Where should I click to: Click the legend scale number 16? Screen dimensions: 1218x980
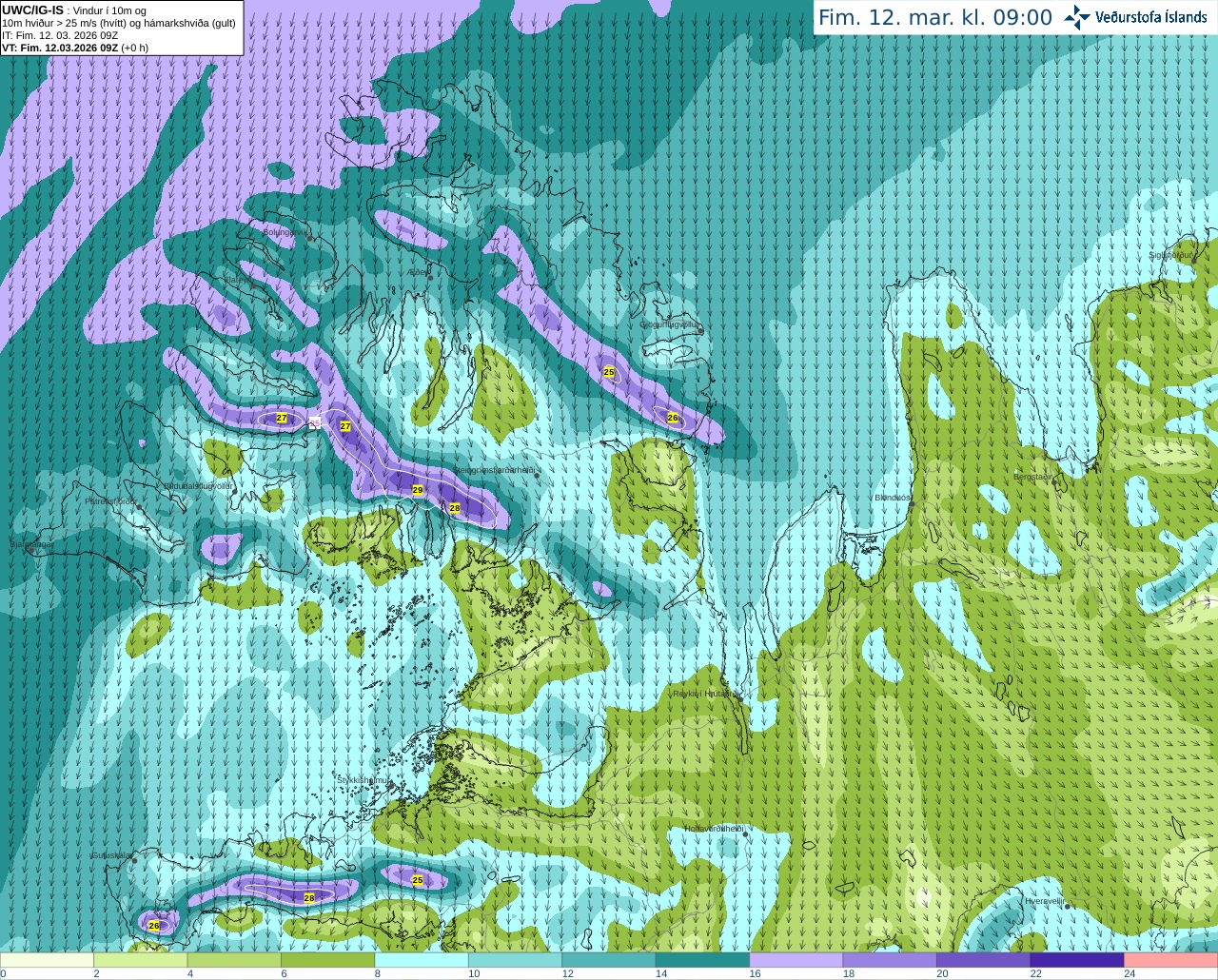coord(755,973)
